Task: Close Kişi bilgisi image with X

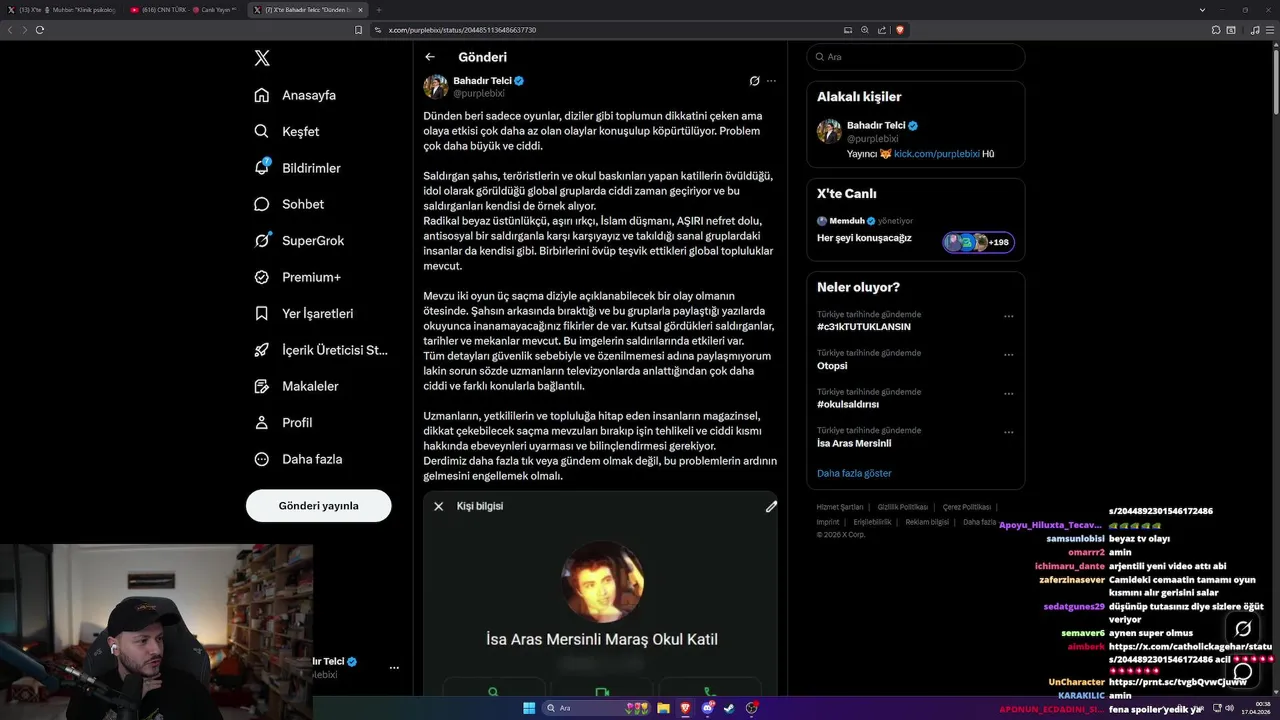Action: pyautogui.click(x=438, y=506)
